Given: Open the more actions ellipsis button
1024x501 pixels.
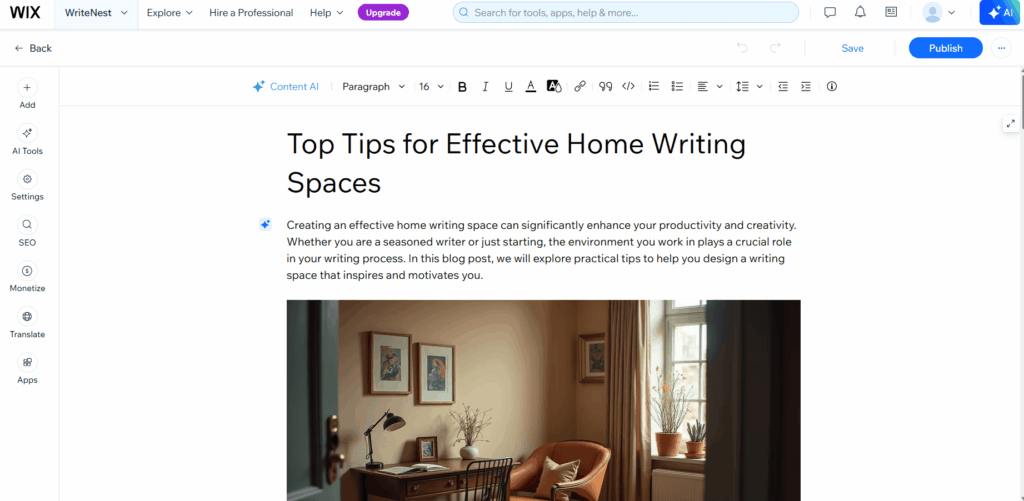Looking at the screenshot, I should pyautogui.click(x=1001, y=48).
